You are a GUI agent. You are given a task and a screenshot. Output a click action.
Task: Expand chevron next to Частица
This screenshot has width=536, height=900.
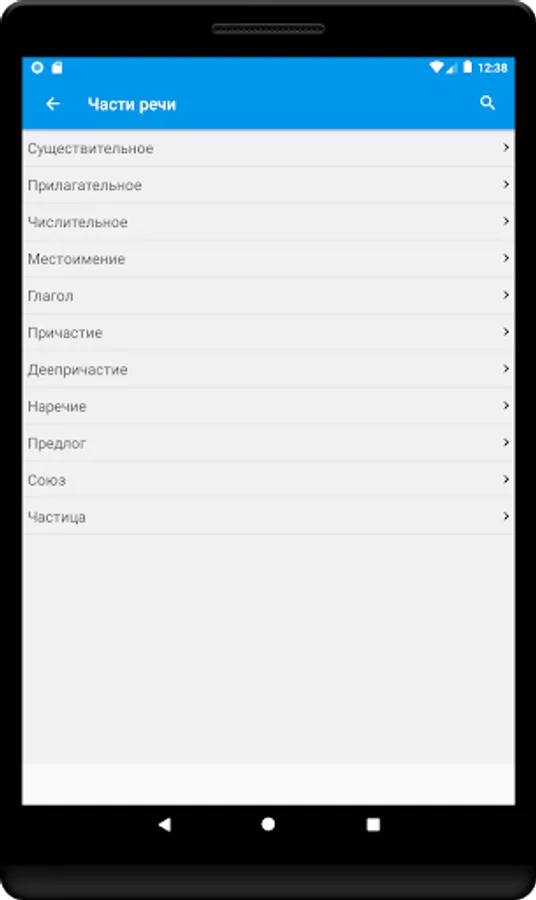pyautogui.click(x=506, y=517)
